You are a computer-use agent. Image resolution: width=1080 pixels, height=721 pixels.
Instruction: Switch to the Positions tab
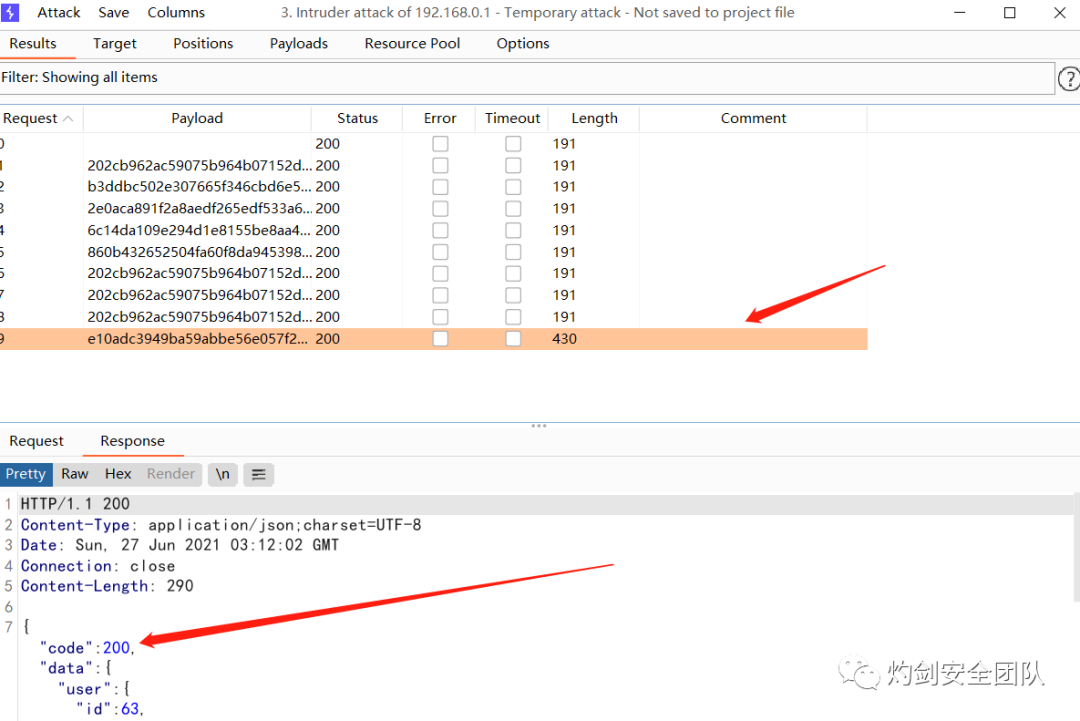click(203, 43)
